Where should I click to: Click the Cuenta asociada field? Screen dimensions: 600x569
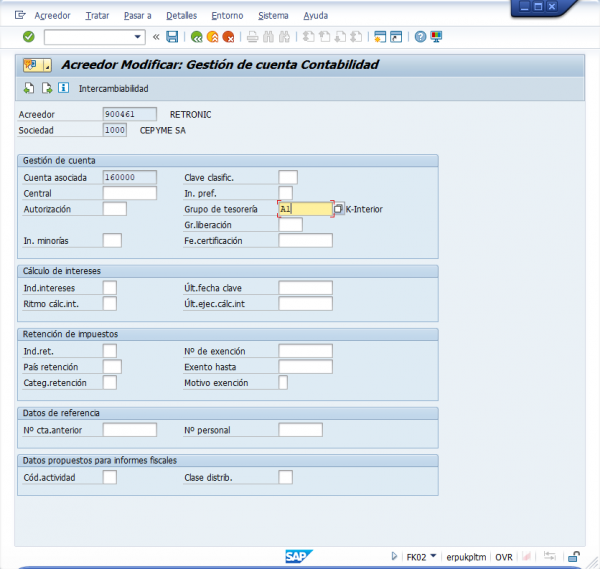pos(130,177)
